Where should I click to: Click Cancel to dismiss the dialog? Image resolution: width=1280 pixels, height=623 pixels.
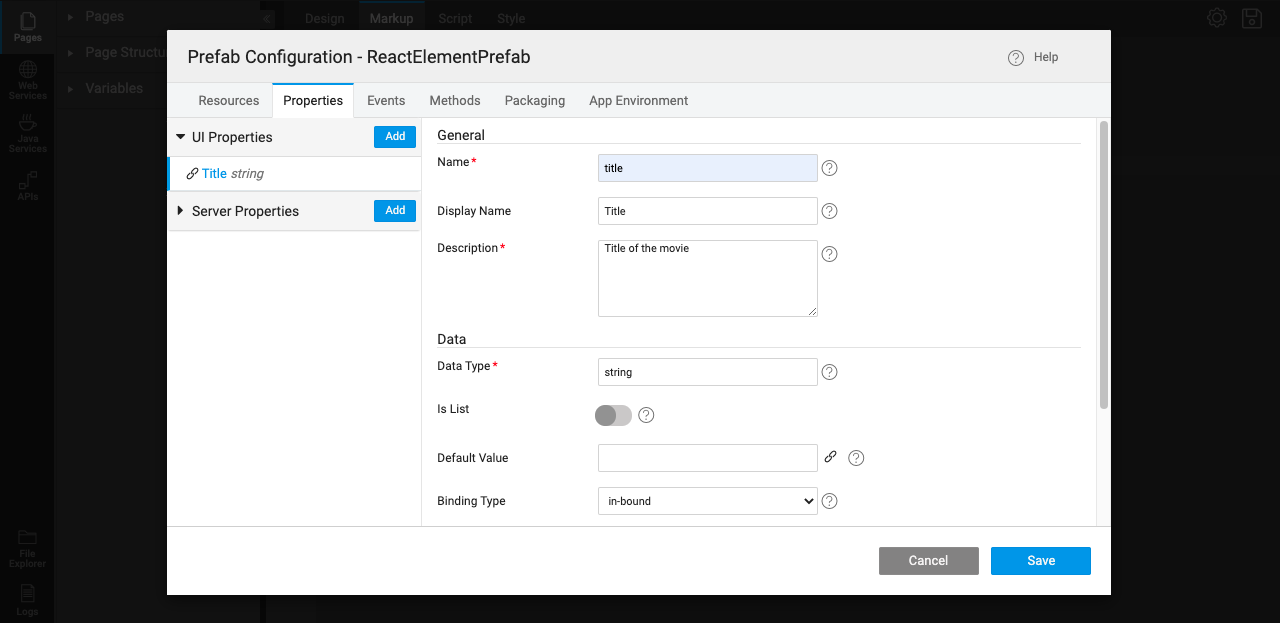[x=928, y=561]
